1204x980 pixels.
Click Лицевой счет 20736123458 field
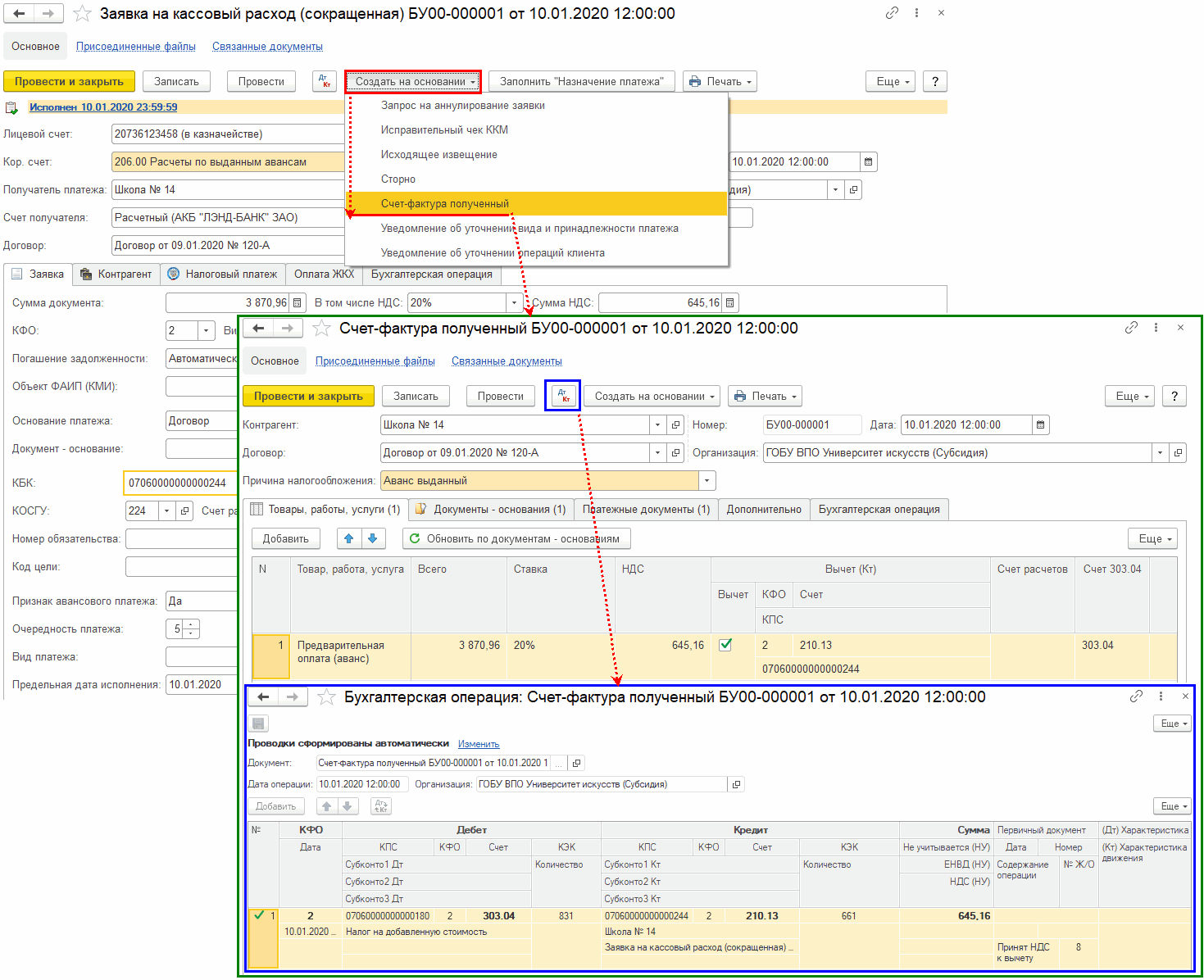(228, 134)
